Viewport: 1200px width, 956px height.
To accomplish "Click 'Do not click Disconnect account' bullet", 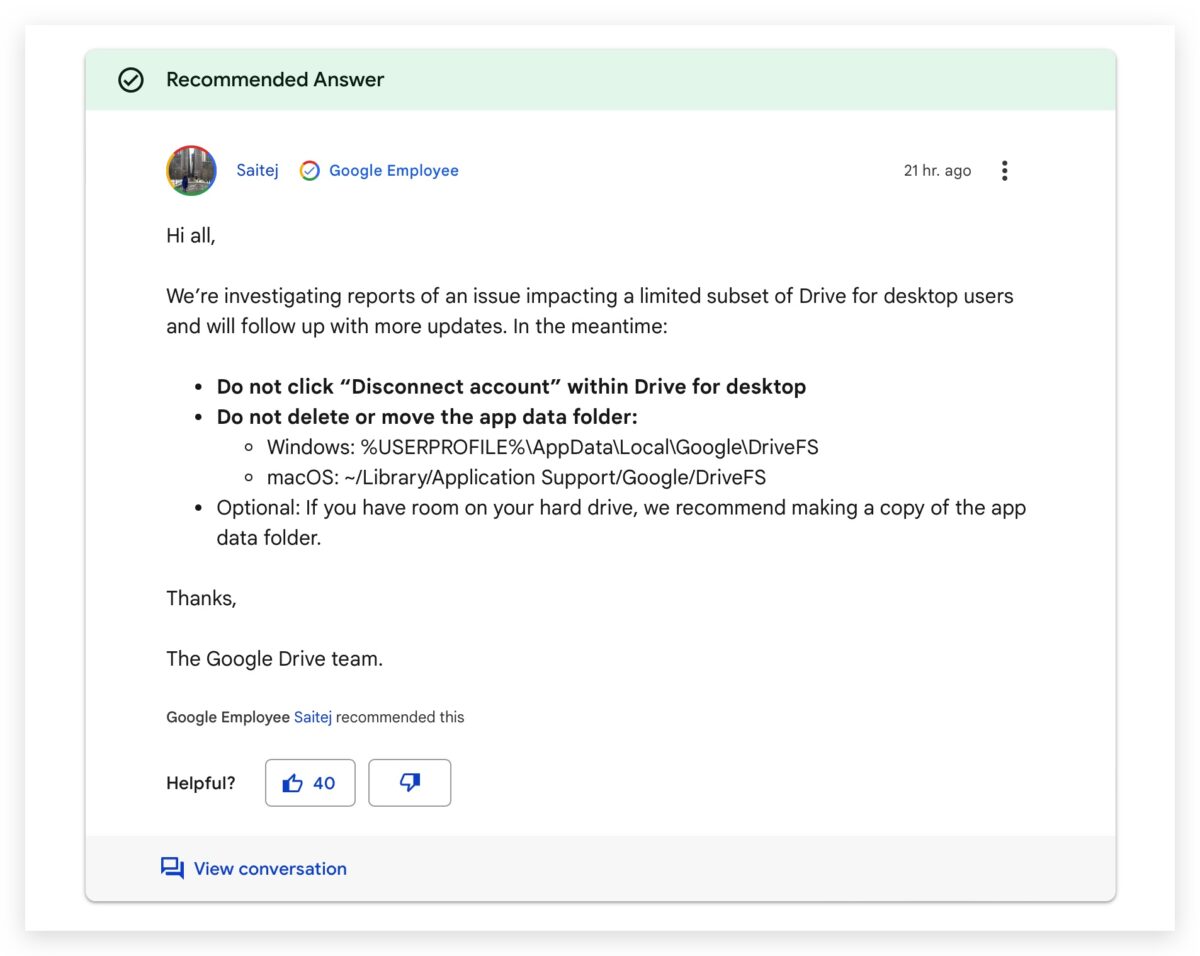I will pyautogui.click(x=511, y=386).
